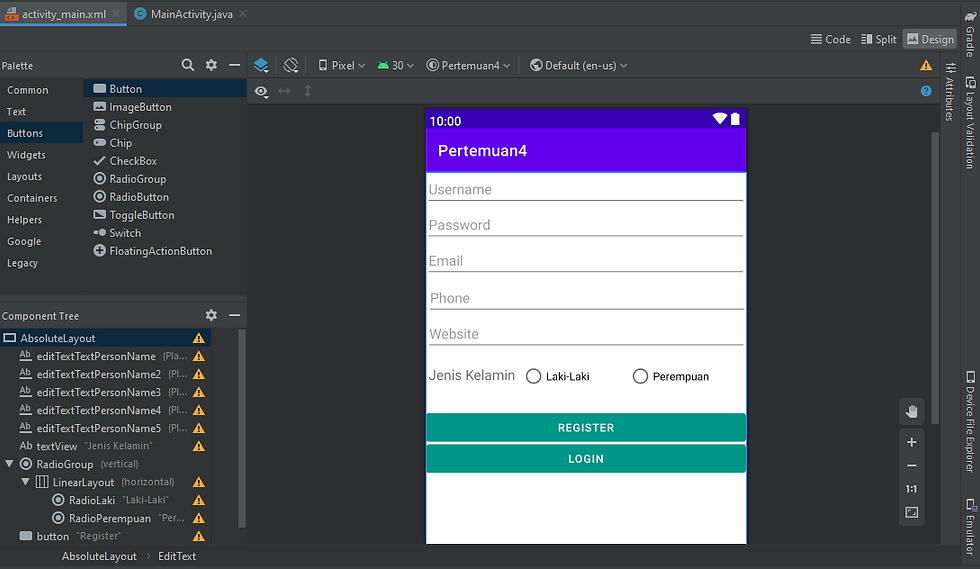The width and height of the screenshot is (980, 569).
Task: Open the design surface layers selector
Action: pos(261,65)
